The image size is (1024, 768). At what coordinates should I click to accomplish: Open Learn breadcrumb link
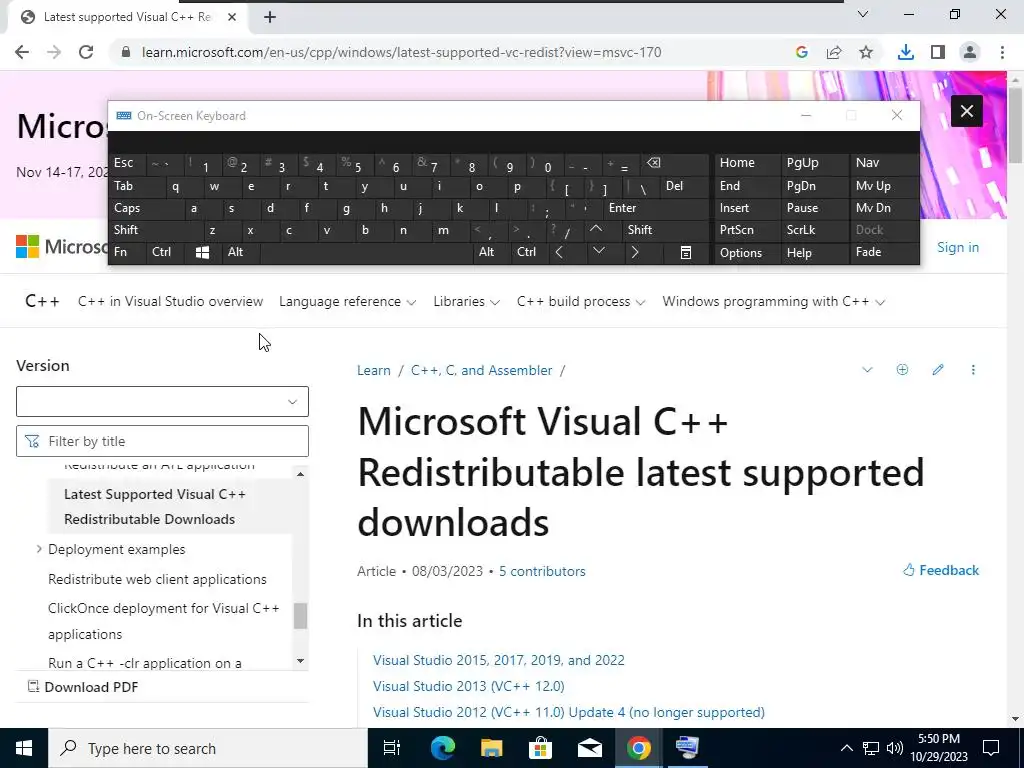(374, 370)
